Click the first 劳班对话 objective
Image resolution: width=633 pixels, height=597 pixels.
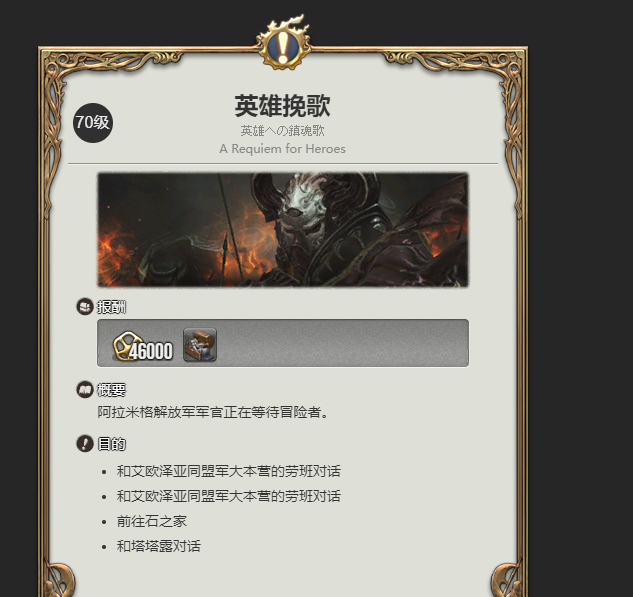click(x=229, y=471)
